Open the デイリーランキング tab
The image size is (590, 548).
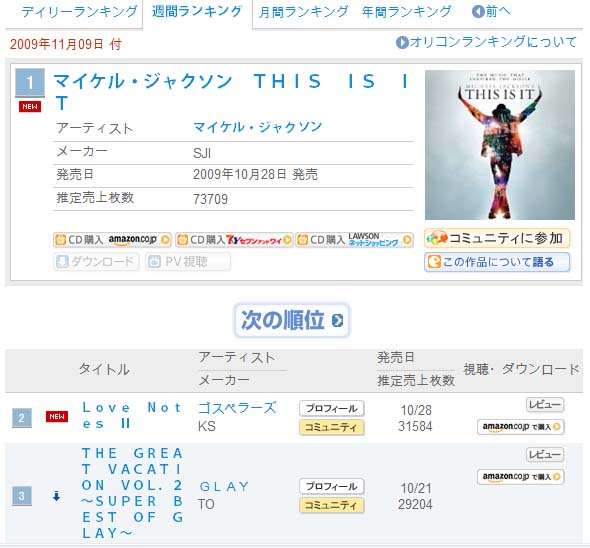coord(79,12)
